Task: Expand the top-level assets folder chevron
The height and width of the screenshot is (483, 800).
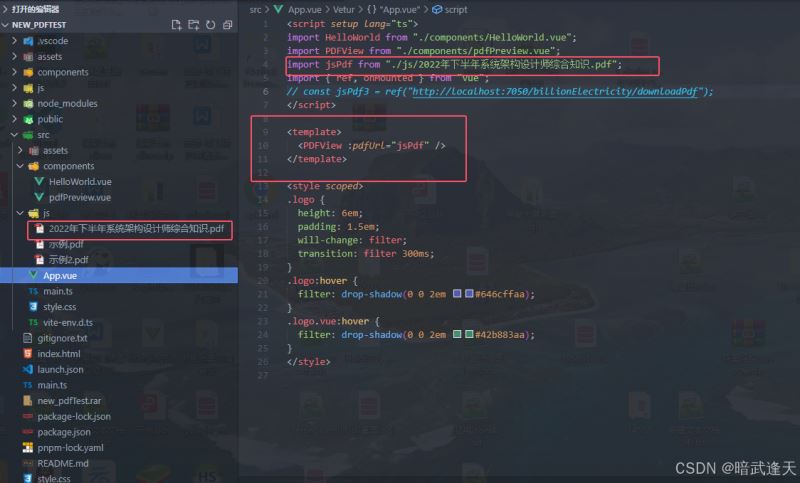Action: (x=15, y=57)
